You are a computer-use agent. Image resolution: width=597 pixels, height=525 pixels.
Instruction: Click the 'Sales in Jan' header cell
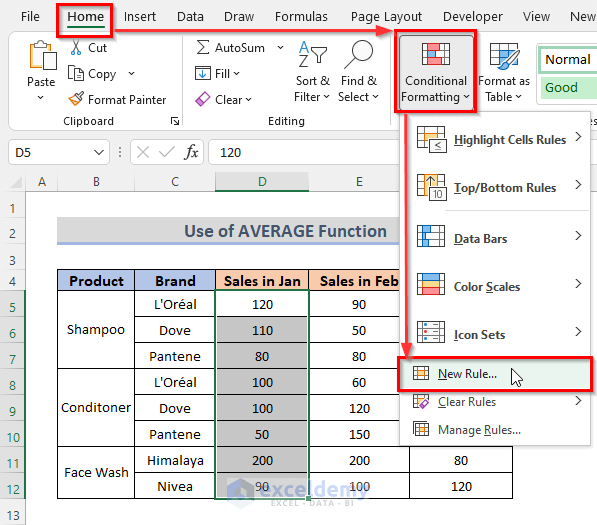pyautogui.click(x=262, y=281)
